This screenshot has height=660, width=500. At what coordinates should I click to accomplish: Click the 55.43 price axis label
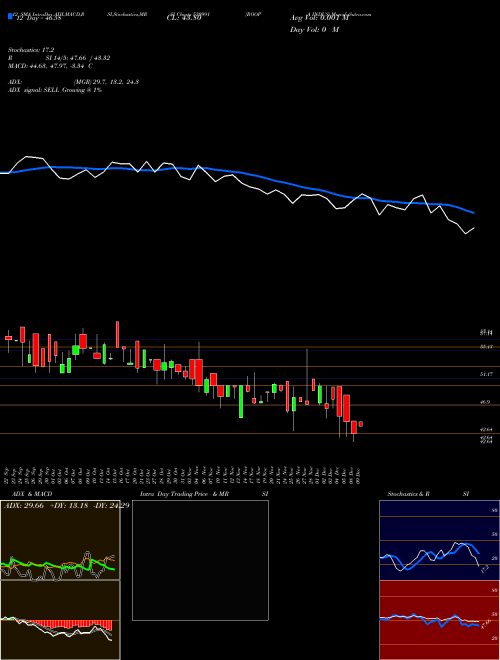click(x=486, y=347)
